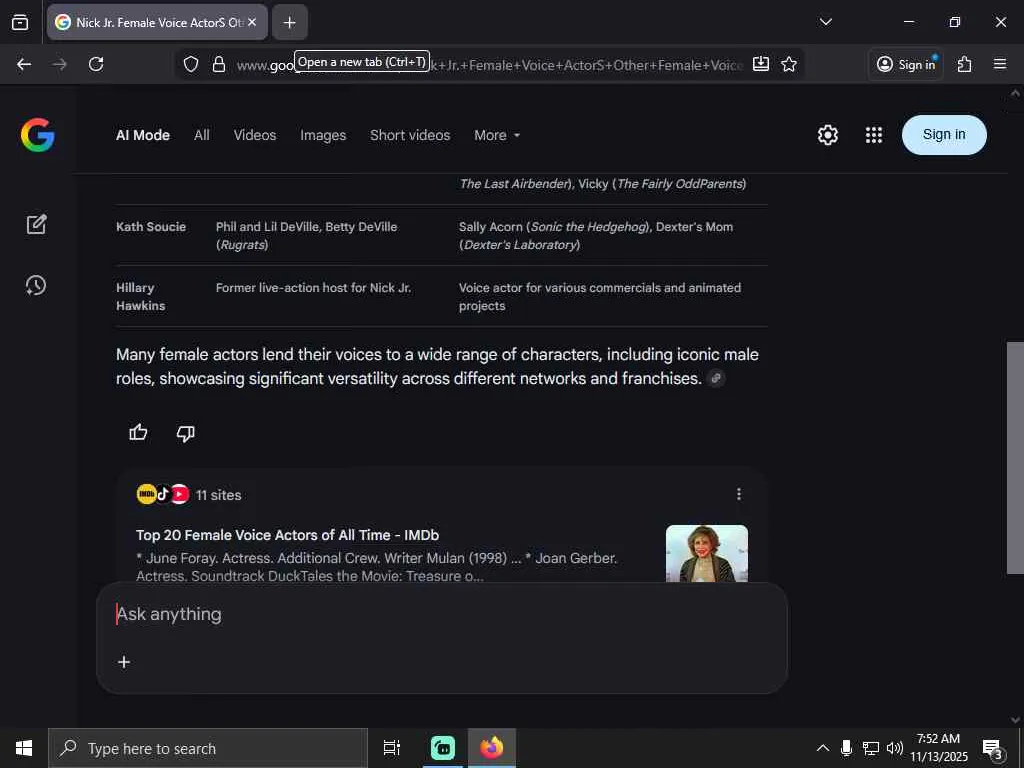Viewport: 1024px width, 768px height.
Task: Click the Type here to search box
Action: [208, 748]
